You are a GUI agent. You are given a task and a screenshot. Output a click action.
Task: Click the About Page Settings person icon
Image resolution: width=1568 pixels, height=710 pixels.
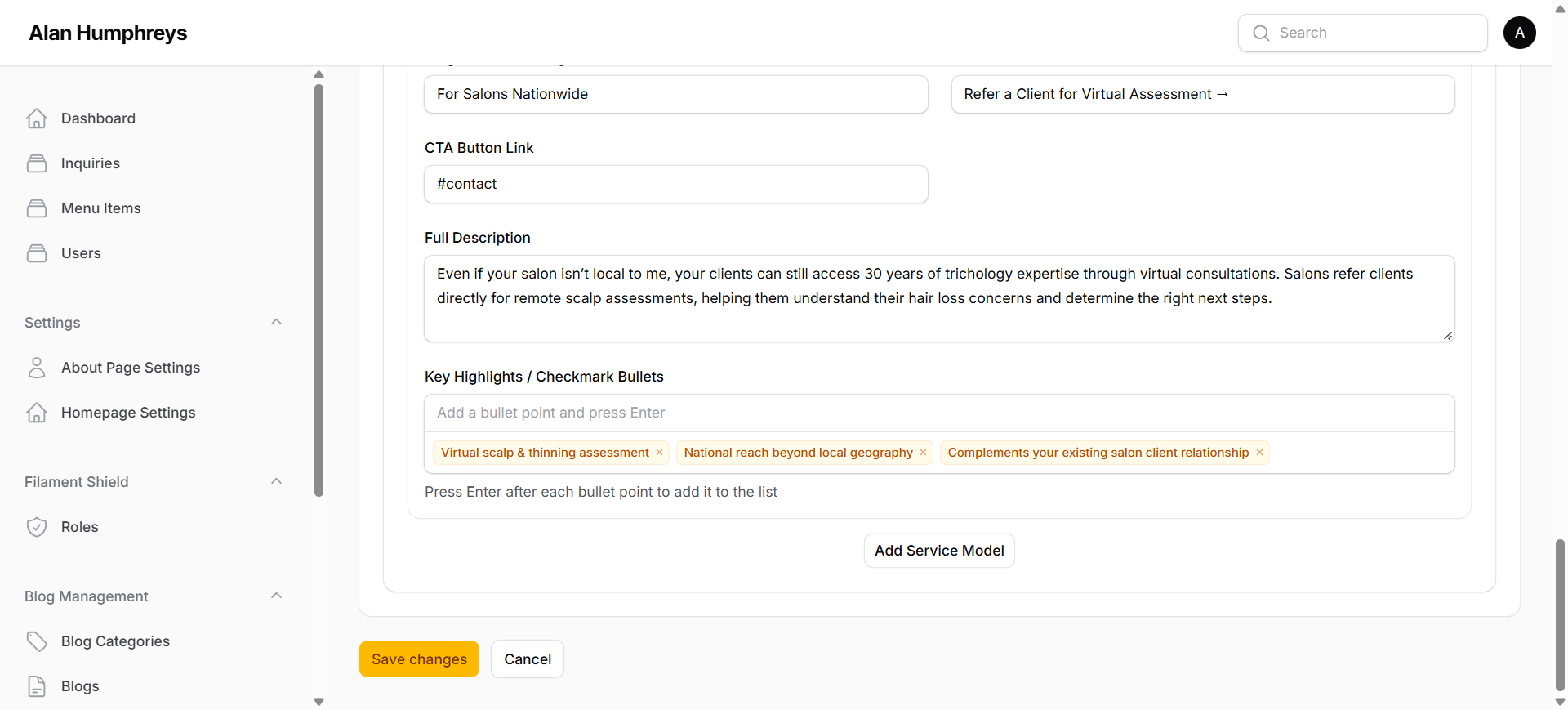[37, 368]
